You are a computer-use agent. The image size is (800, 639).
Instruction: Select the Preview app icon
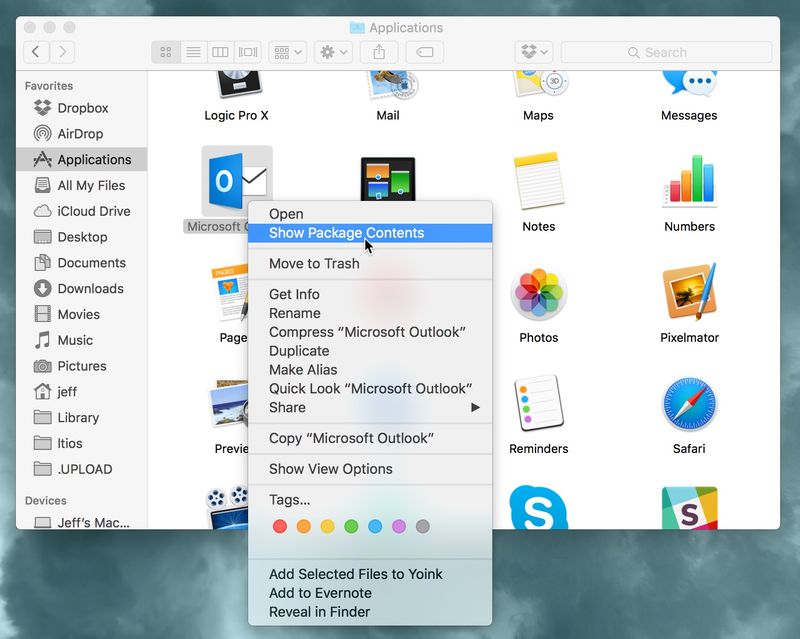click(229, 403)
